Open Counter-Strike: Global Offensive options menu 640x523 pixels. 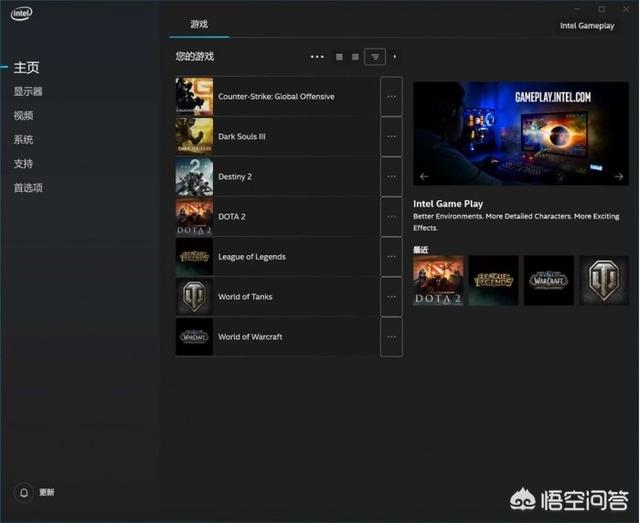click(391, 96)
